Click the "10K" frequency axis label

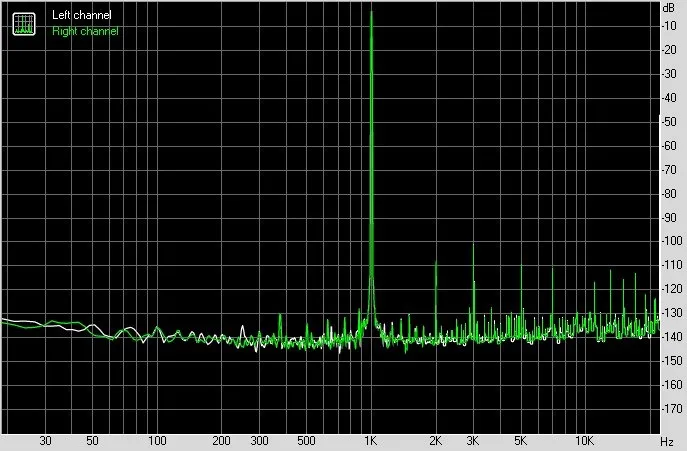tap(584, 441)
